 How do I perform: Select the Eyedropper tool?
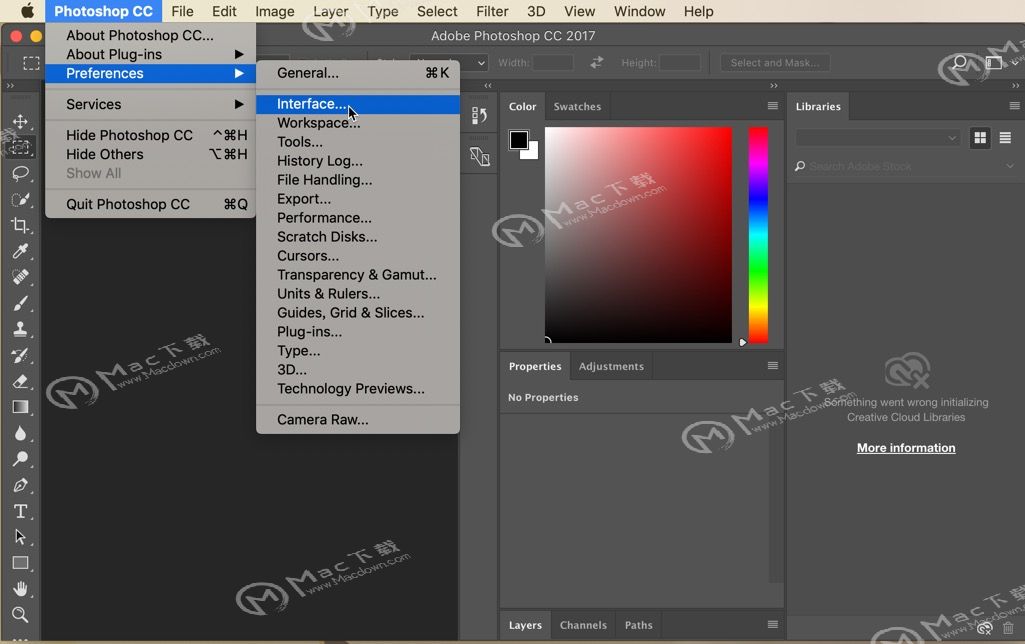pyautogui.click(x=20, y=251)
